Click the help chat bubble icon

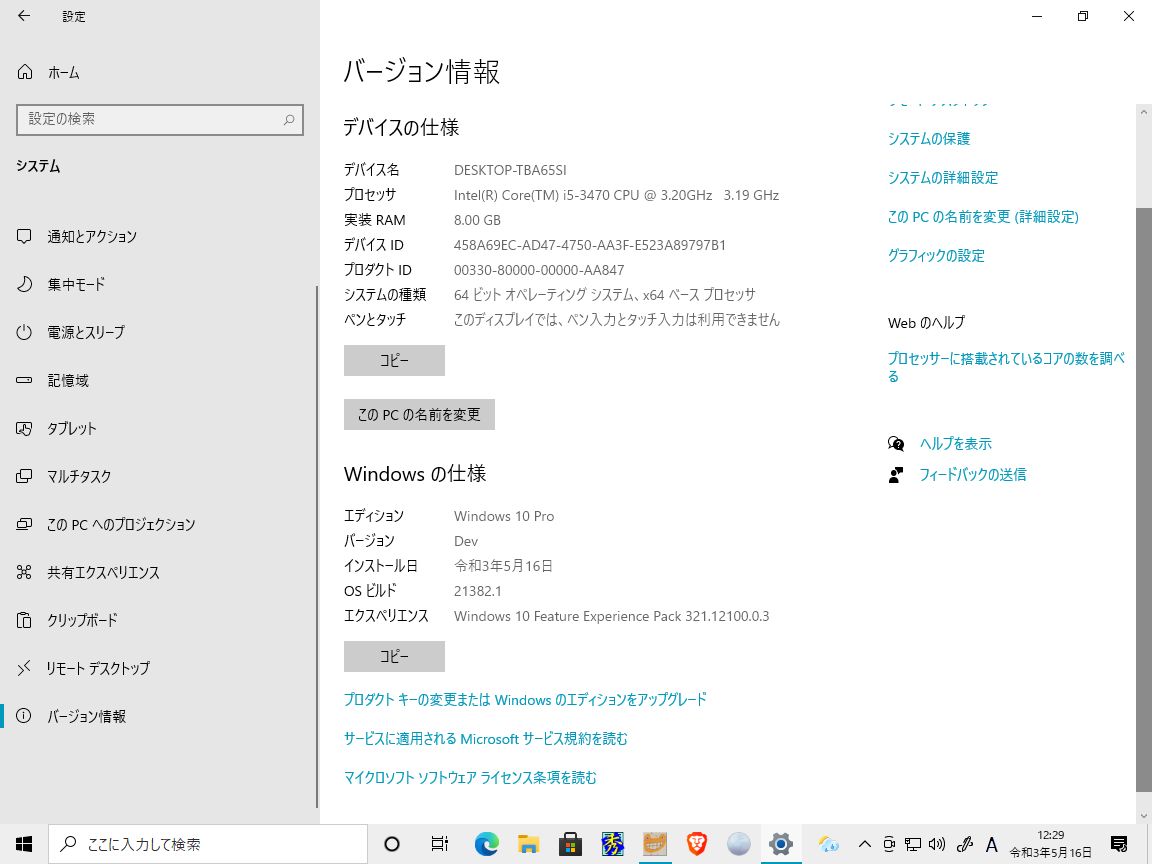(x=896, y=444)
